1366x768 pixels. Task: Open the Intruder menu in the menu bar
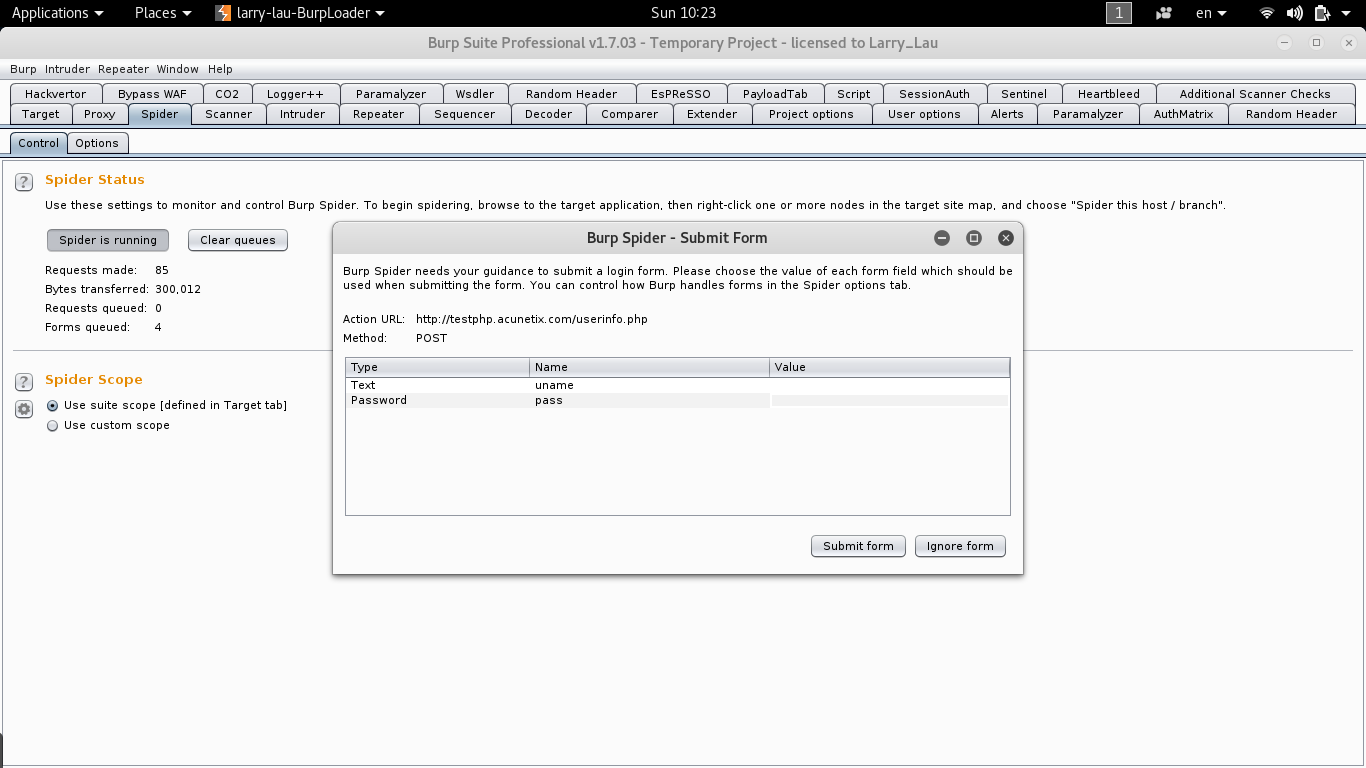tap(67, 69)
